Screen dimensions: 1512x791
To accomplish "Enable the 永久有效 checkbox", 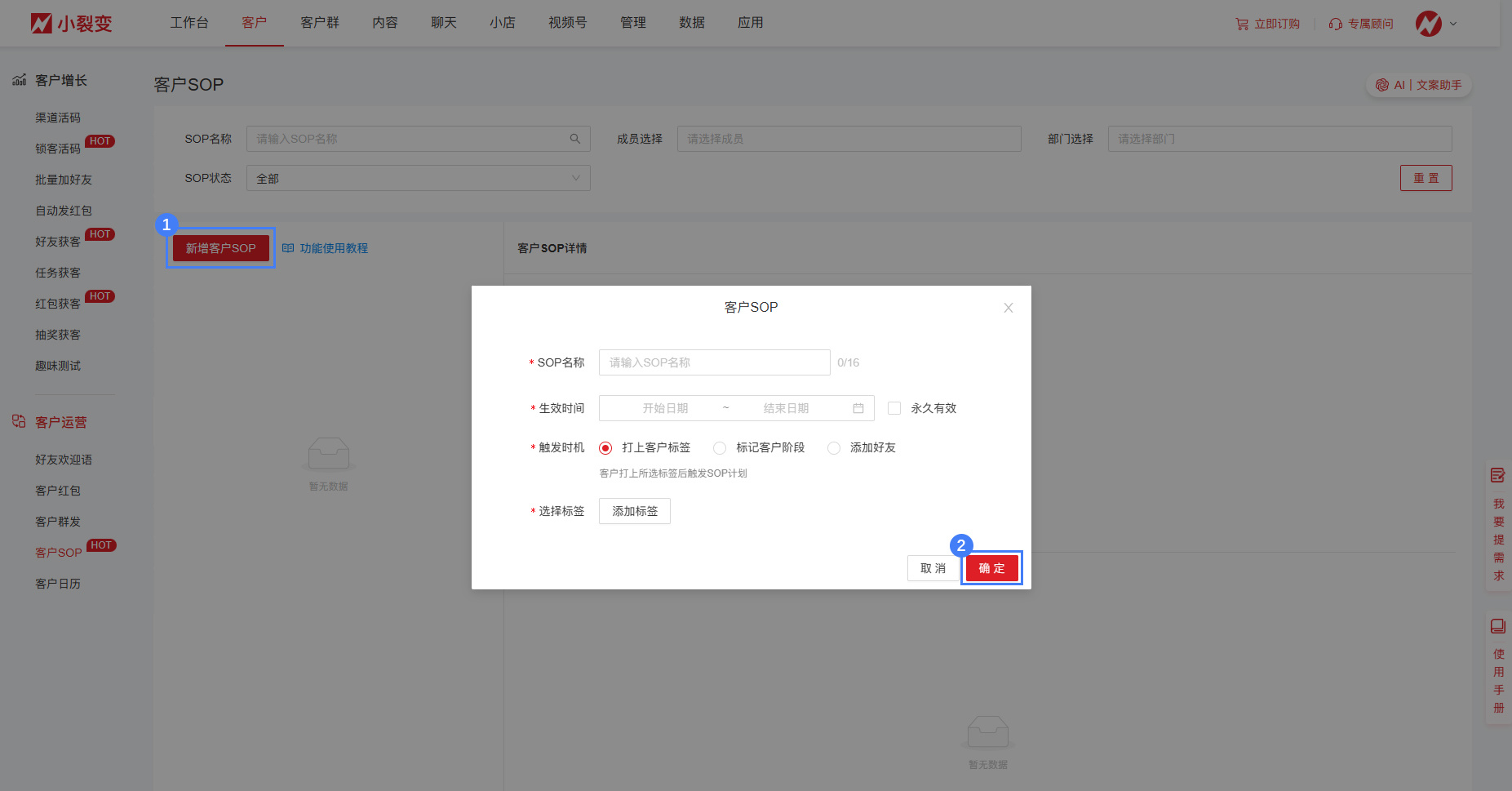I will [894, 408].
